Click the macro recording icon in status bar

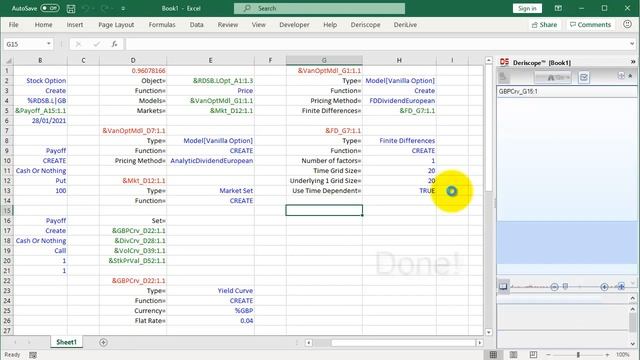[33, 355]
